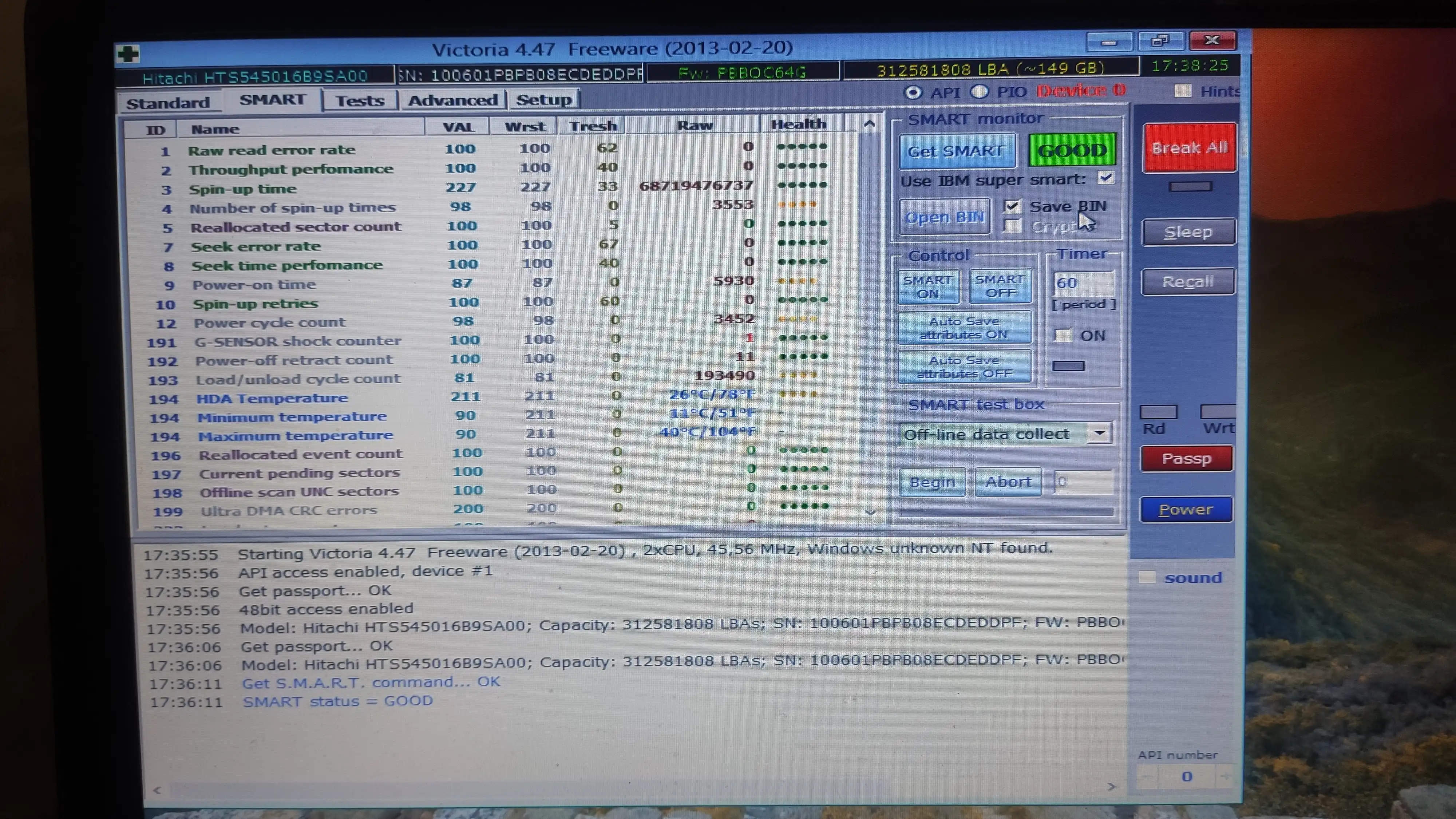Enable the Timer ON checkbox
This screenshot has height=819, width=1456.
[x=1063, y=335]
